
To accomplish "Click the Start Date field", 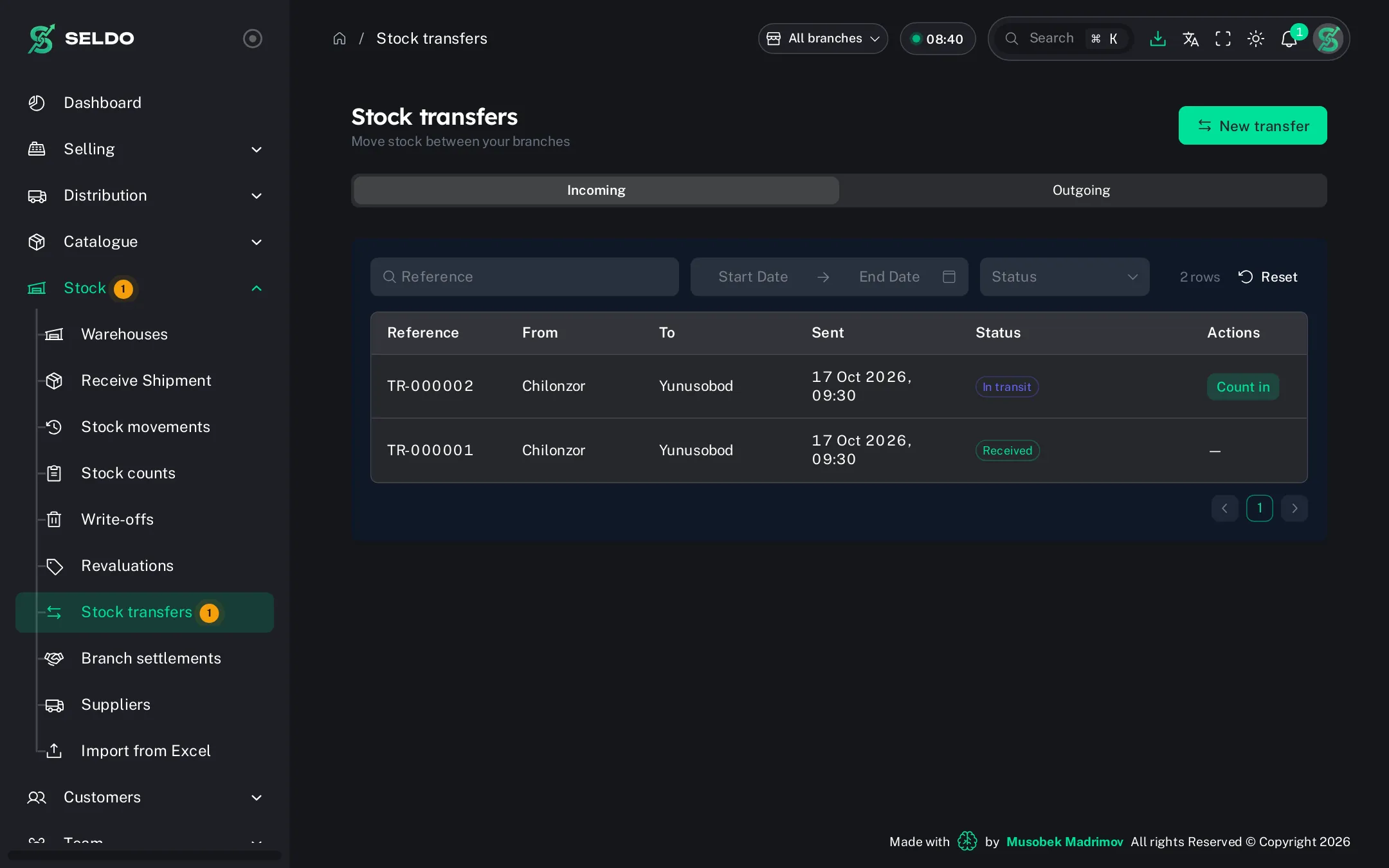I will [x=753, y=277].
